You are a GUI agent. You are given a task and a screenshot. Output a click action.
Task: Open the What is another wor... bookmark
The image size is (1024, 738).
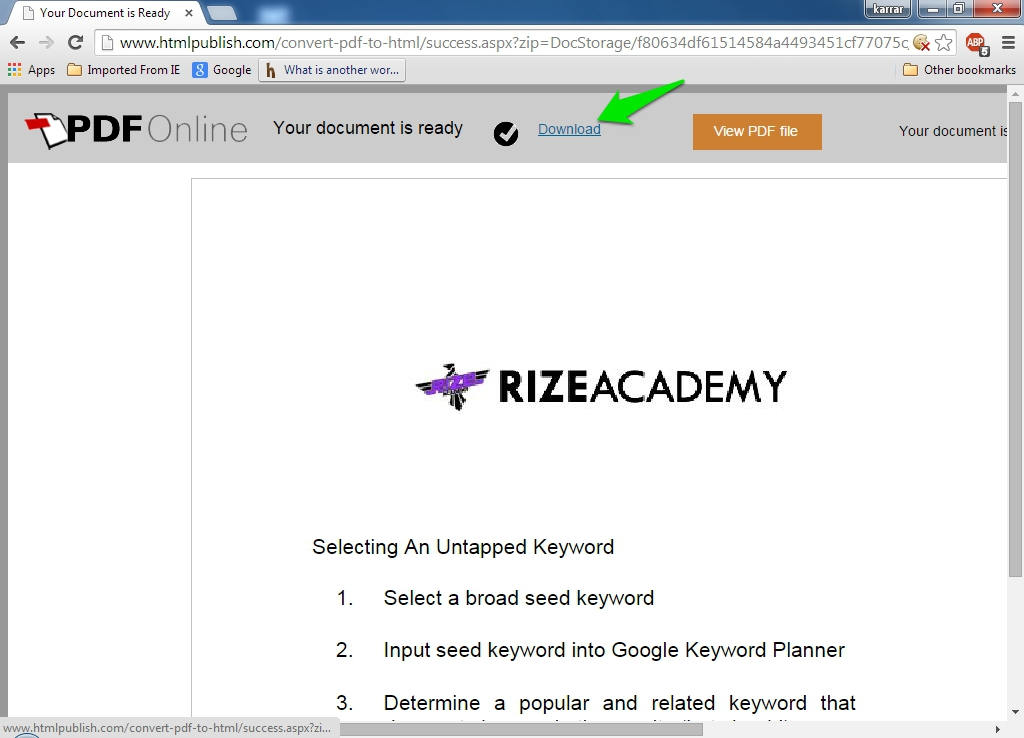point(332,70)
